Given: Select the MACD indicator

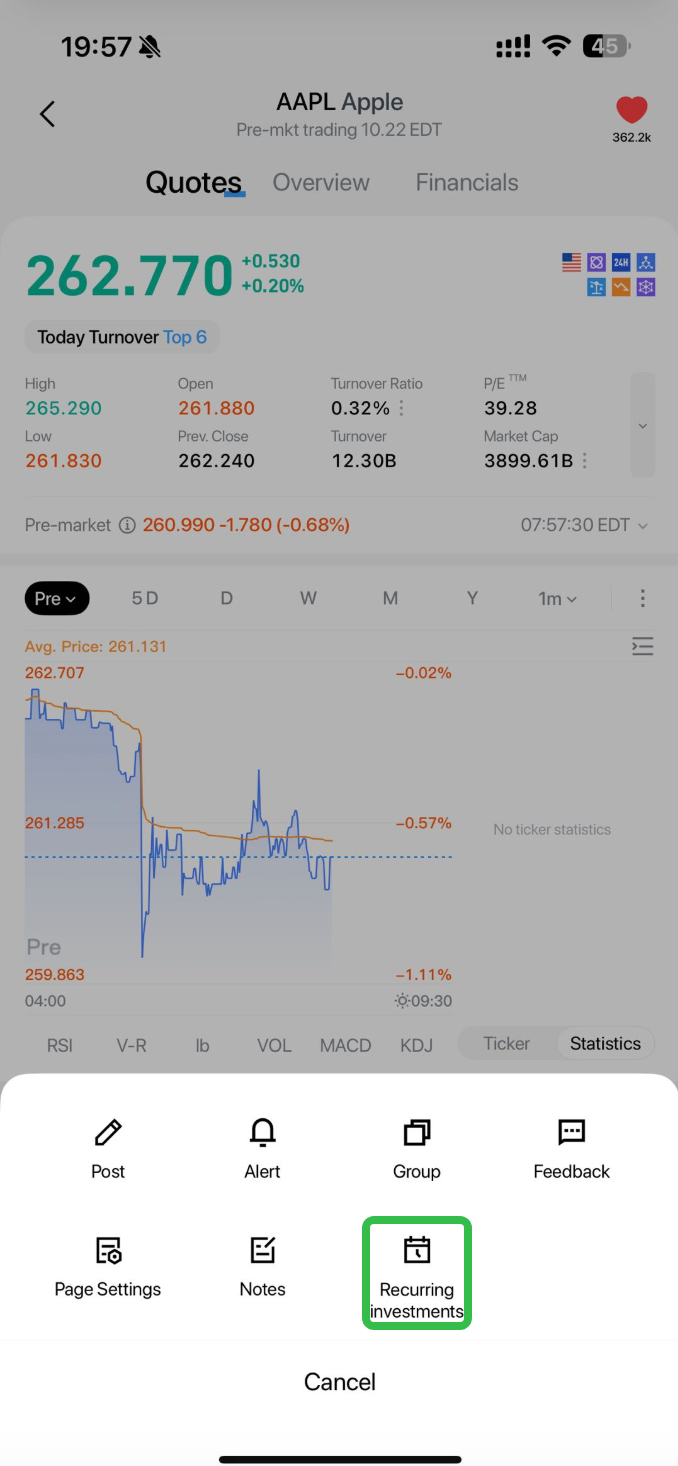Looking at the screenshot, I should tap(345, 1046).
